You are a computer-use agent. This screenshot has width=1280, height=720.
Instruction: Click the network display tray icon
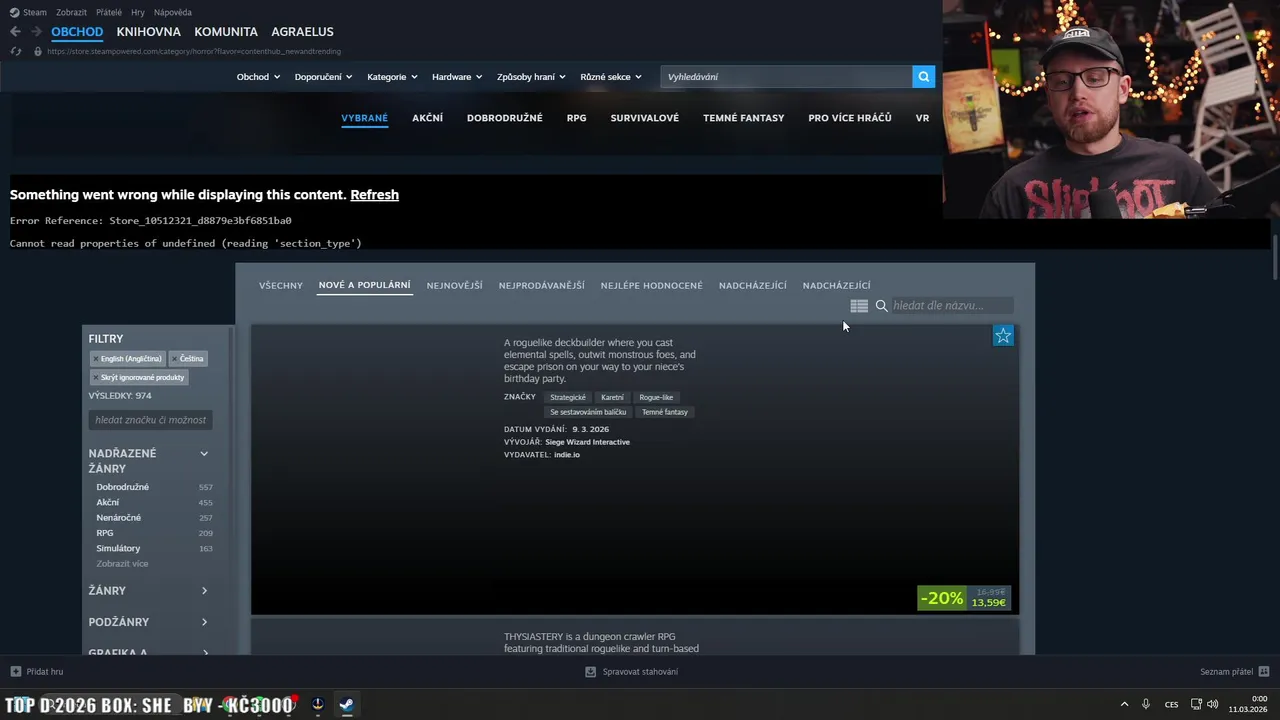click(x=1196, y=704)
